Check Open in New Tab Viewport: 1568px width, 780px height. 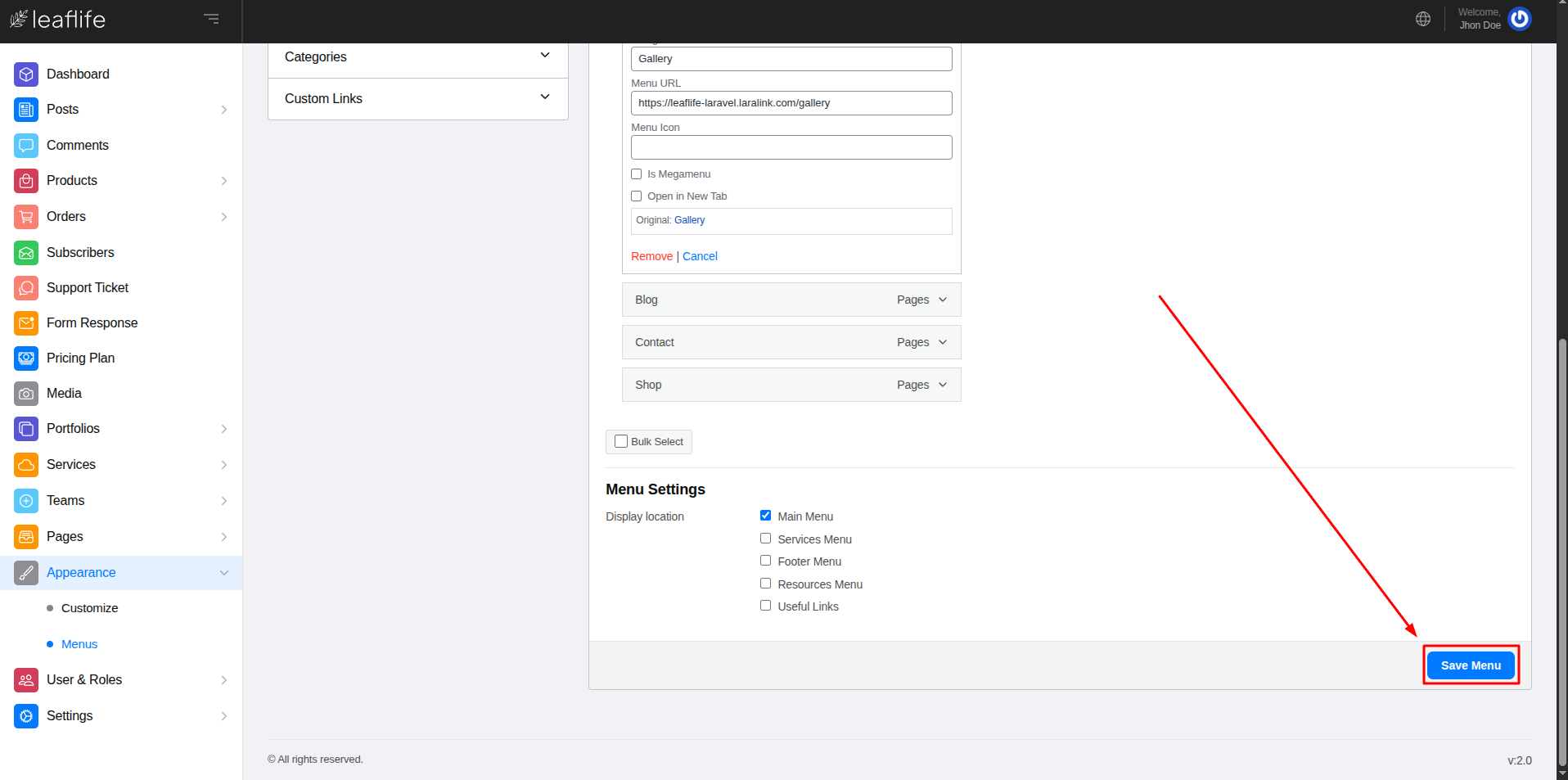(x=636, y=196)
